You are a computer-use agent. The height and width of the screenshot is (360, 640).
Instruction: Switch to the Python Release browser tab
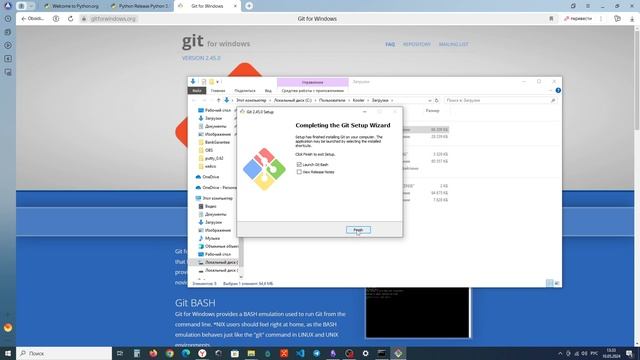pyautogui.click(x=140, y=6)
